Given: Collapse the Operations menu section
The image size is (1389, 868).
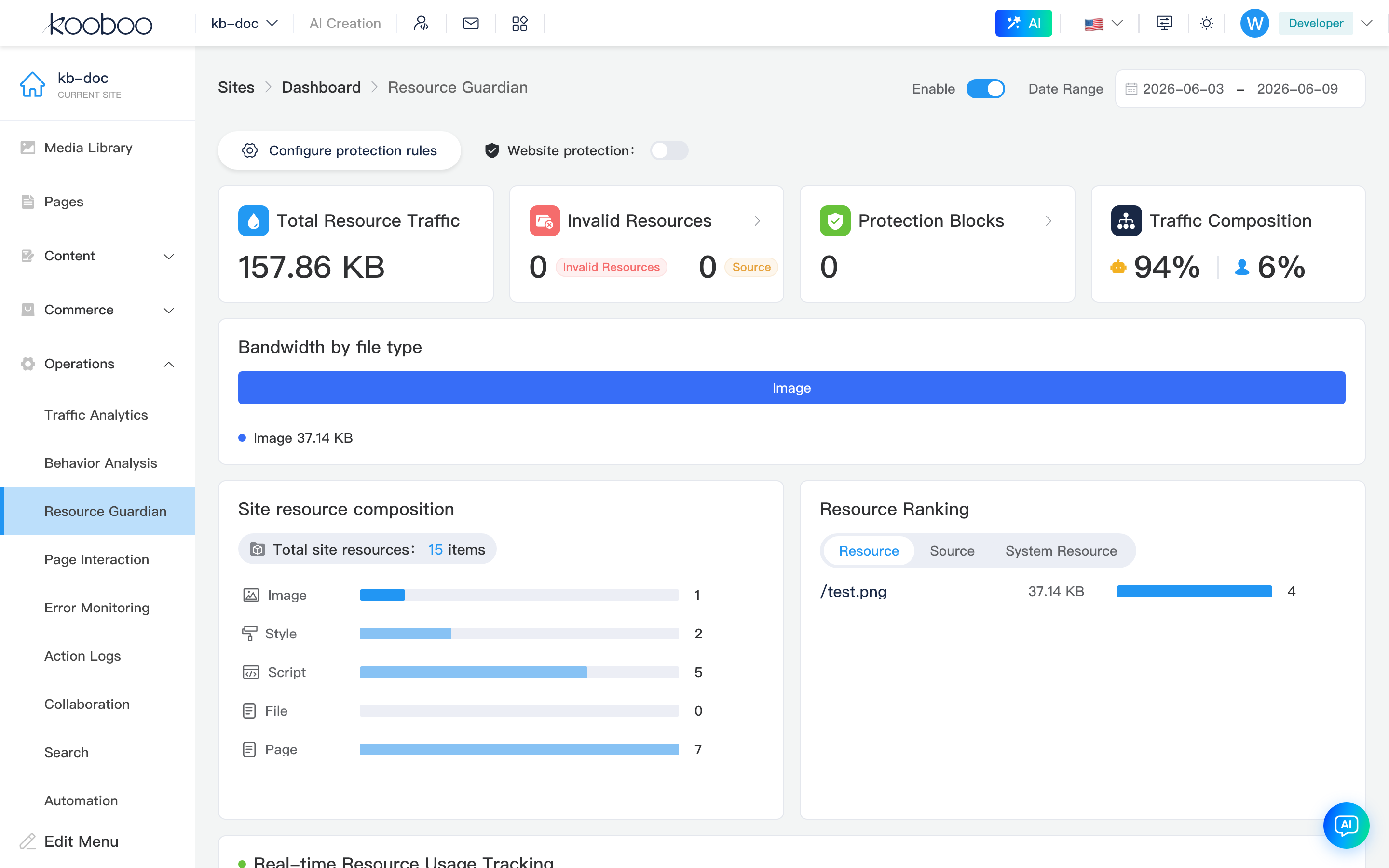Looking at the screenshot, I should pos(97,364).
